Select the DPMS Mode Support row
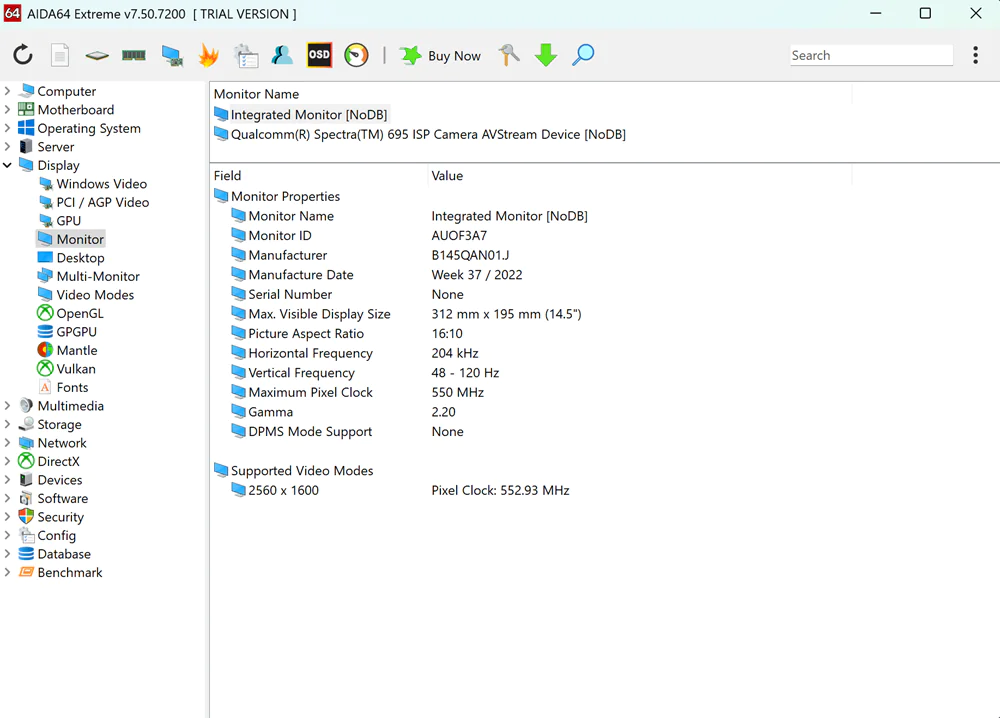The width and height of the screenshot is (1000, 718). [347, 432]
